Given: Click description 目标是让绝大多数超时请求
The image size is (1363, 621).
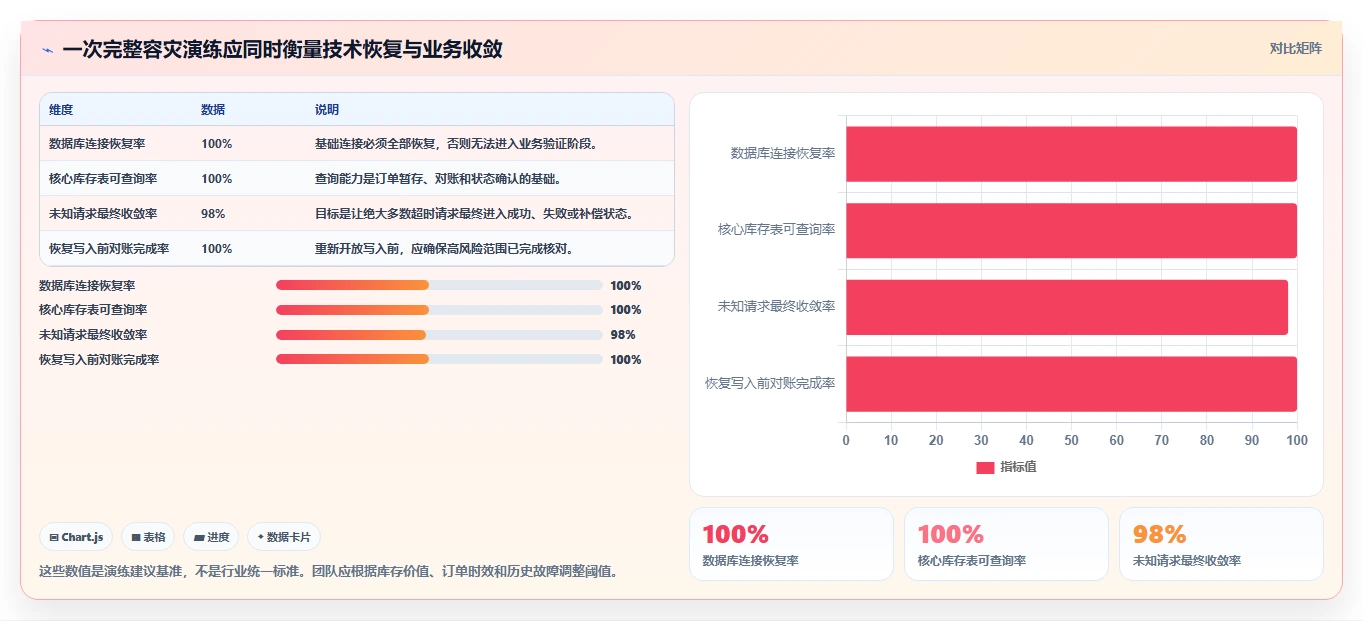Looking at the screenshot, I should point(474,213).
